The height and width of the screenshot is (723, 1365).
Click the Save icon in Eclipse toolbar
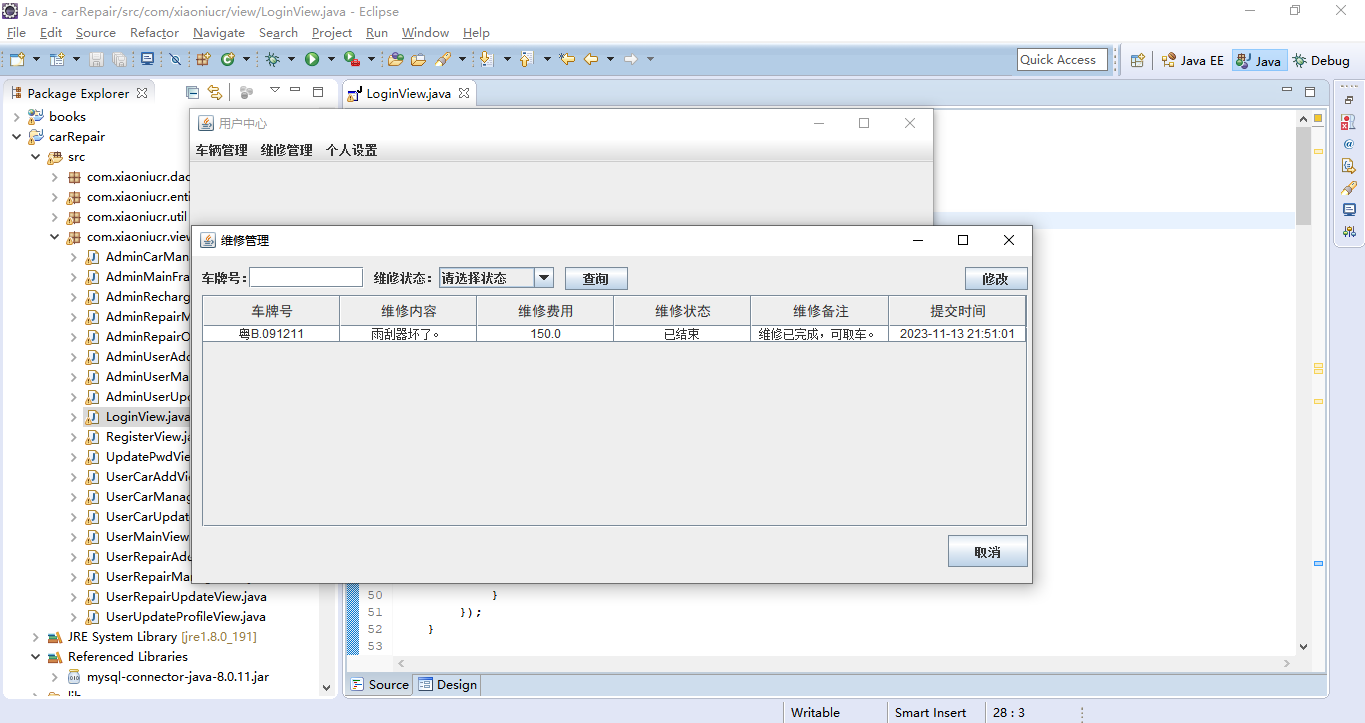tap(97, 59)
